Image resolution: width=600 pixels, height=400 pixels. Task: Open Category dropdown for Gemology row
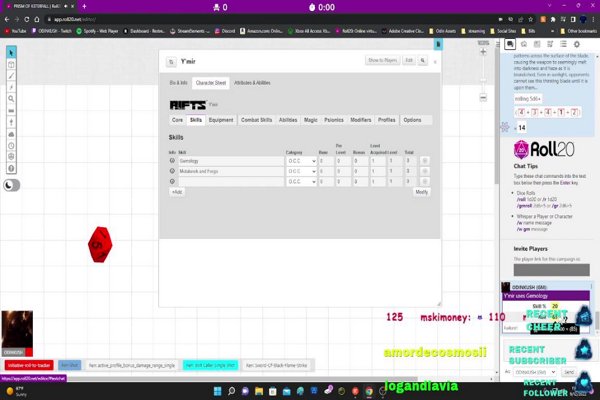pyautogui.click(x=302, y=161)
